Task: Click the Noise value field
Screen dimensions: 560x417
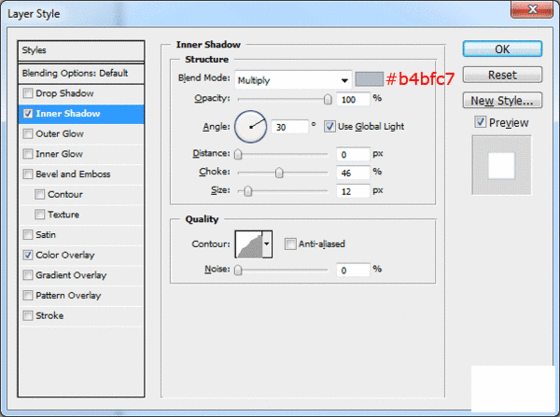Action: coord(353,270)
